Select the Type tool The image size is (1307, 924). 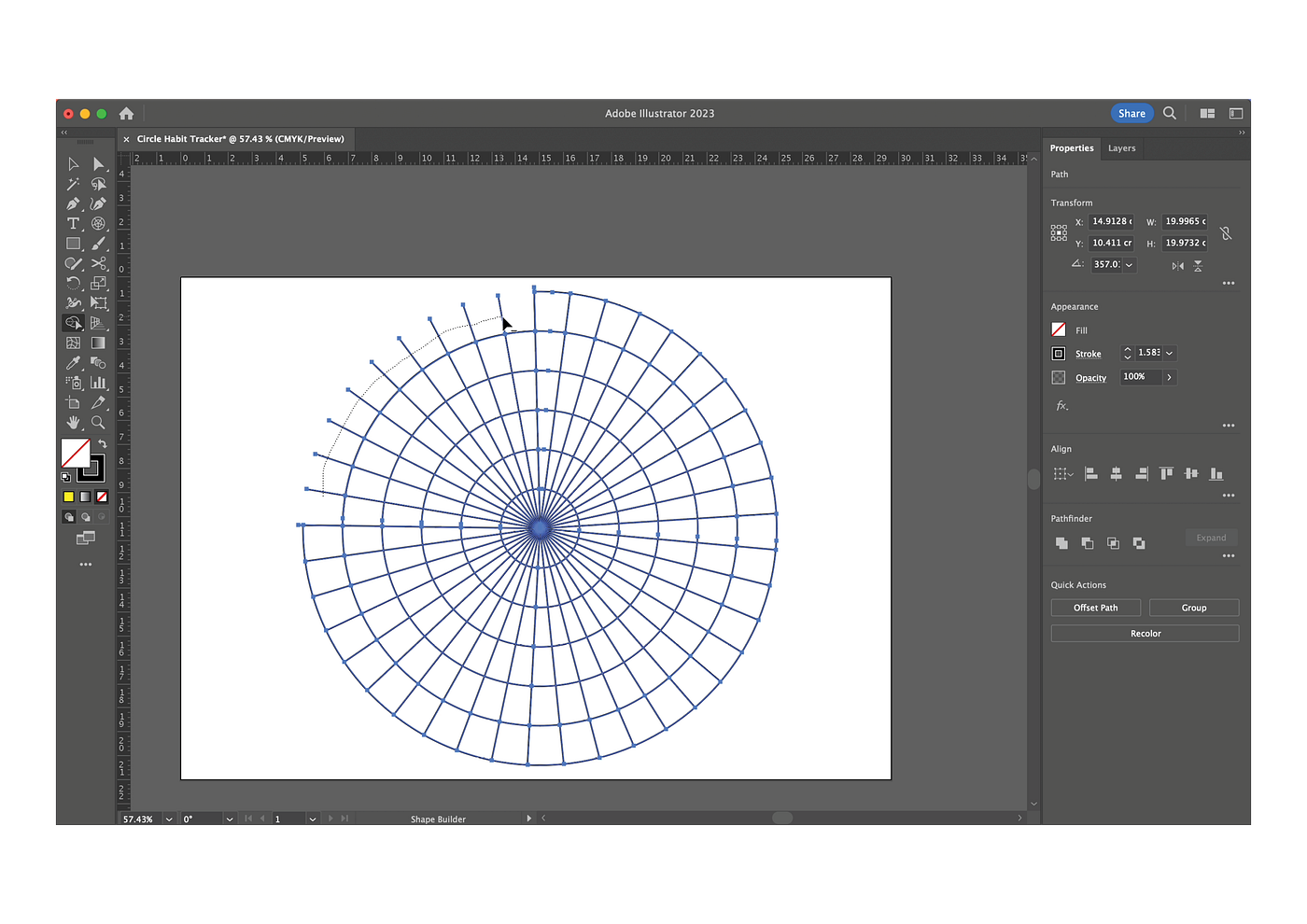(73, 224)
